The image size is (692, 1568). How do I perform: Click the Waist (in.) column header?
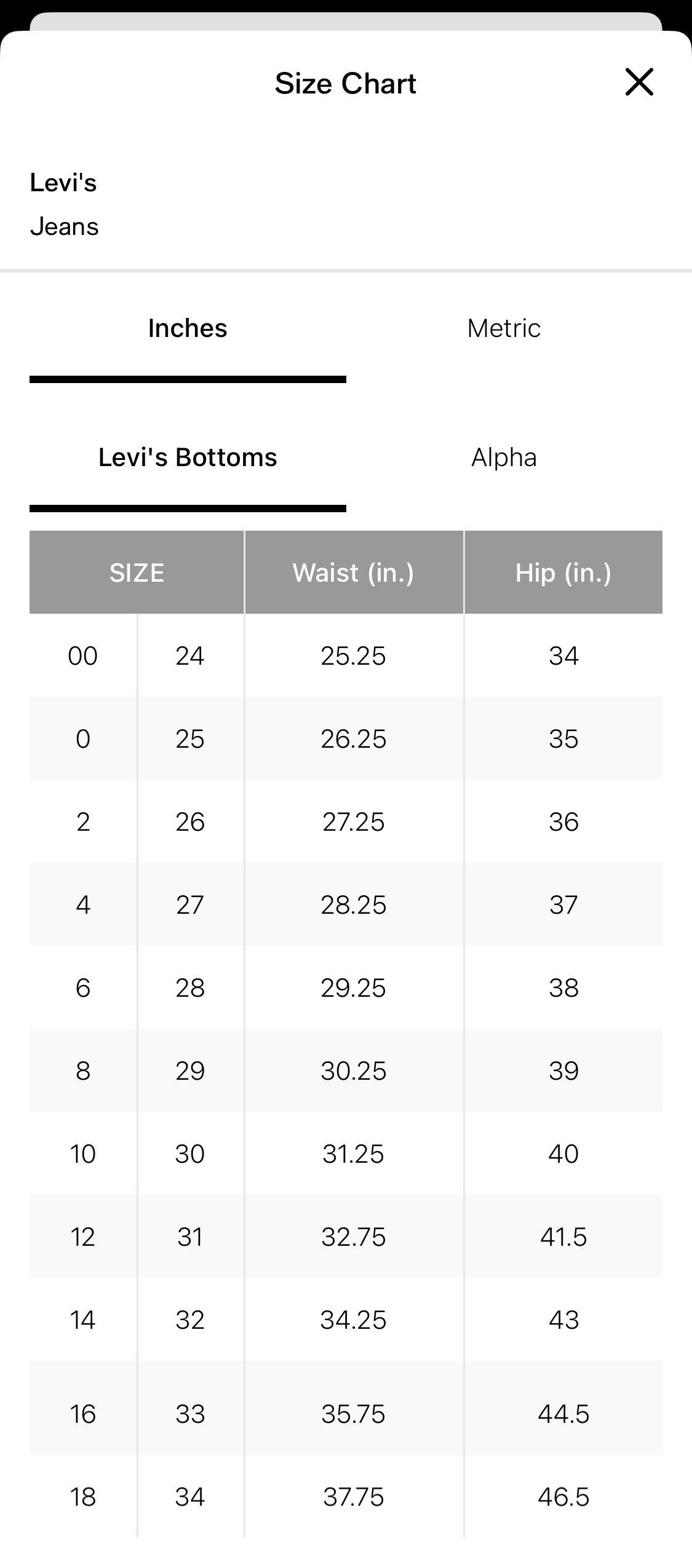click(x=354, y=572)
